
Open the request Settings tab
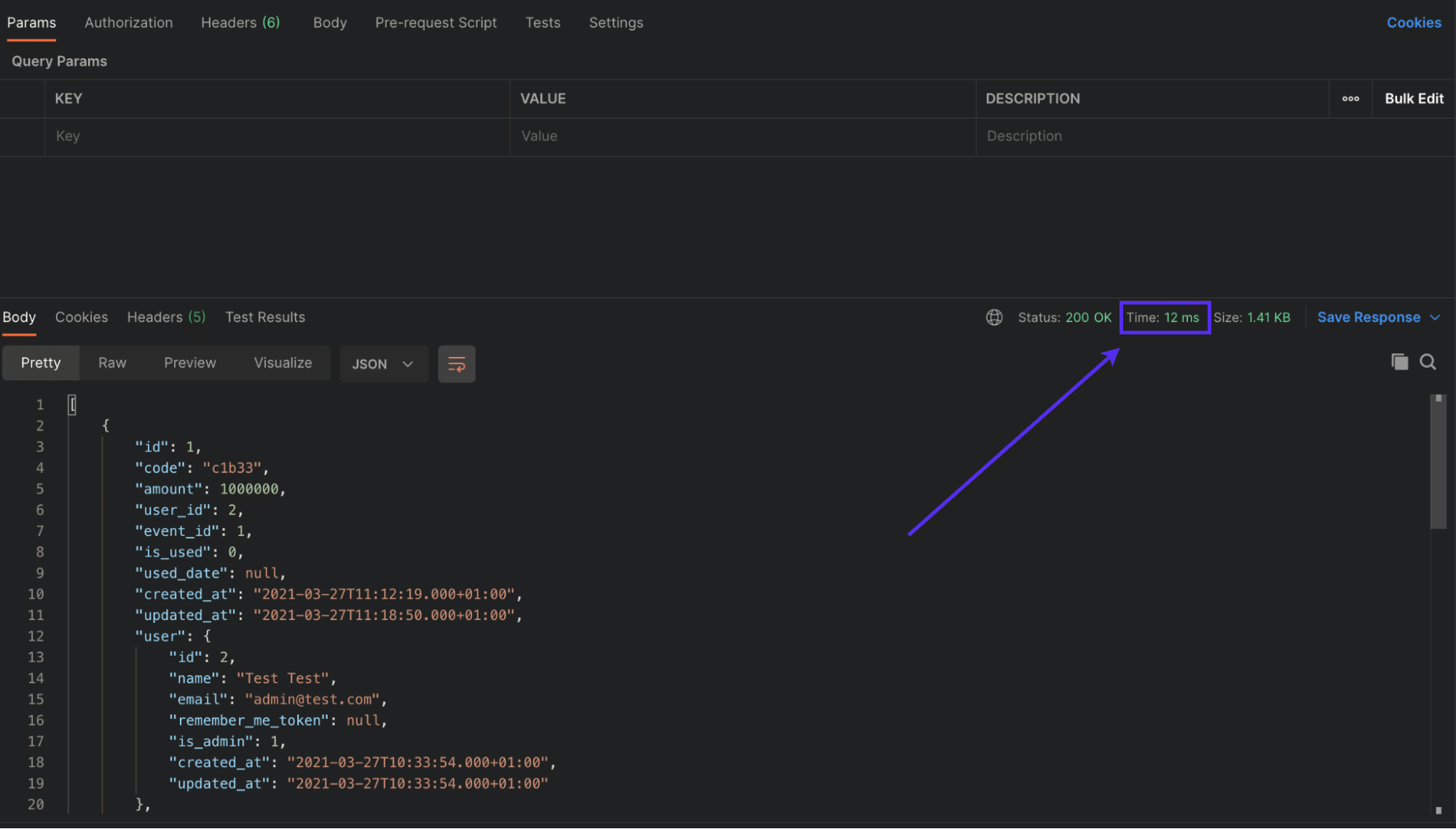615,23
